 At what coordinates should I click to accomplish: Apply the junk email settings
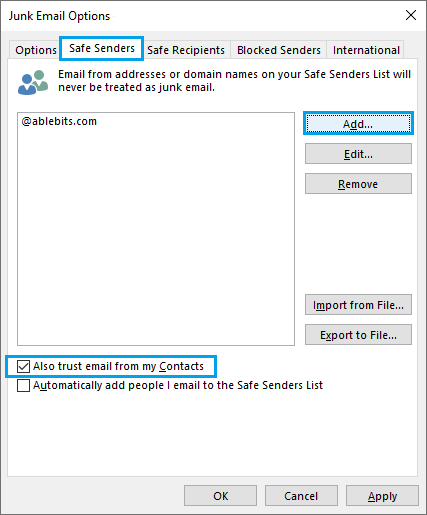coord(382,496)
